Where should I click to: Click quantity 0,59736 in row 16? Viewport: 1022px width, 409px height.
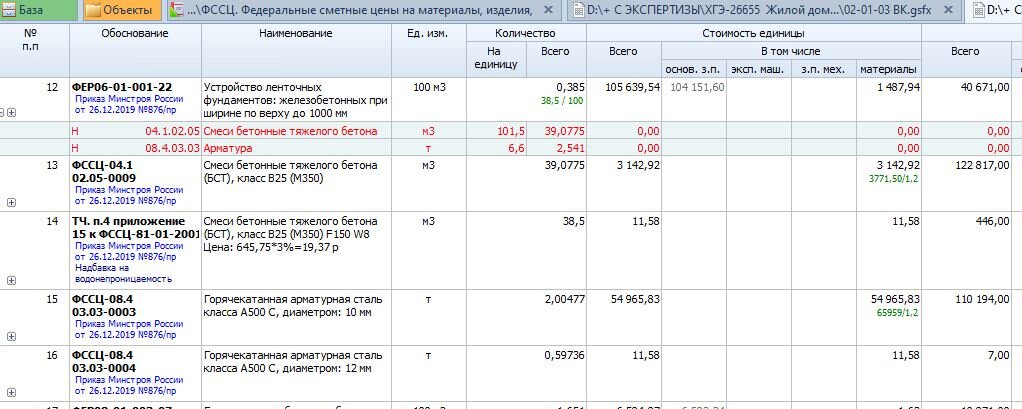click(x=564, y=356)
